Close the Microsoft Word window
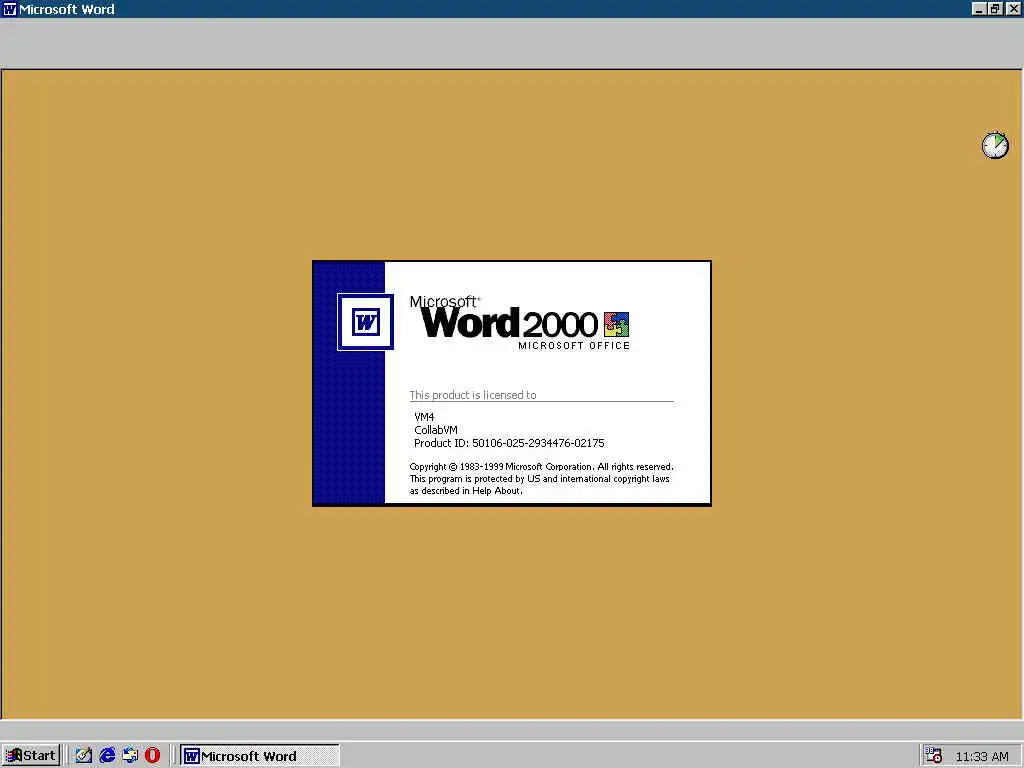 [x=1013, y=9]
